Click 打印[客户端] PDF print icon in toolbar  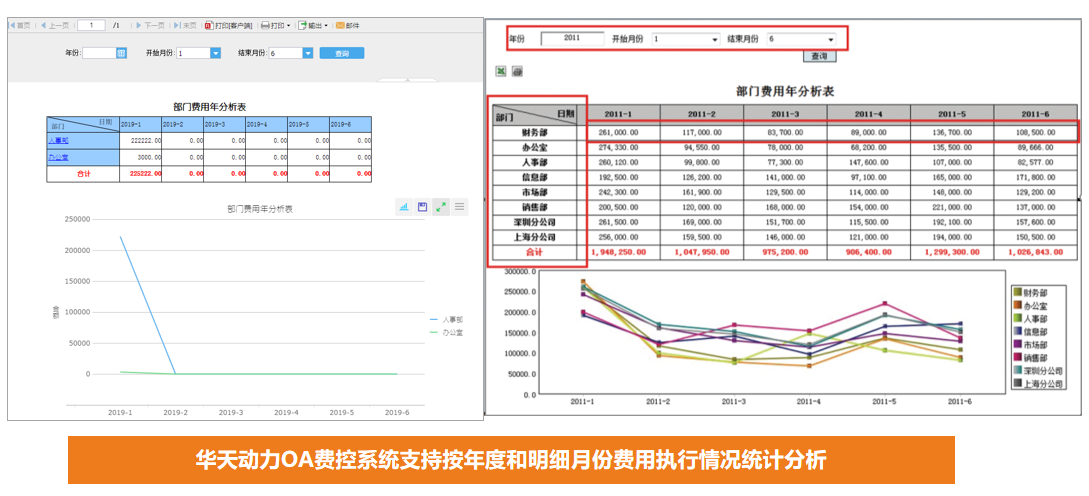tap(208, 25)
